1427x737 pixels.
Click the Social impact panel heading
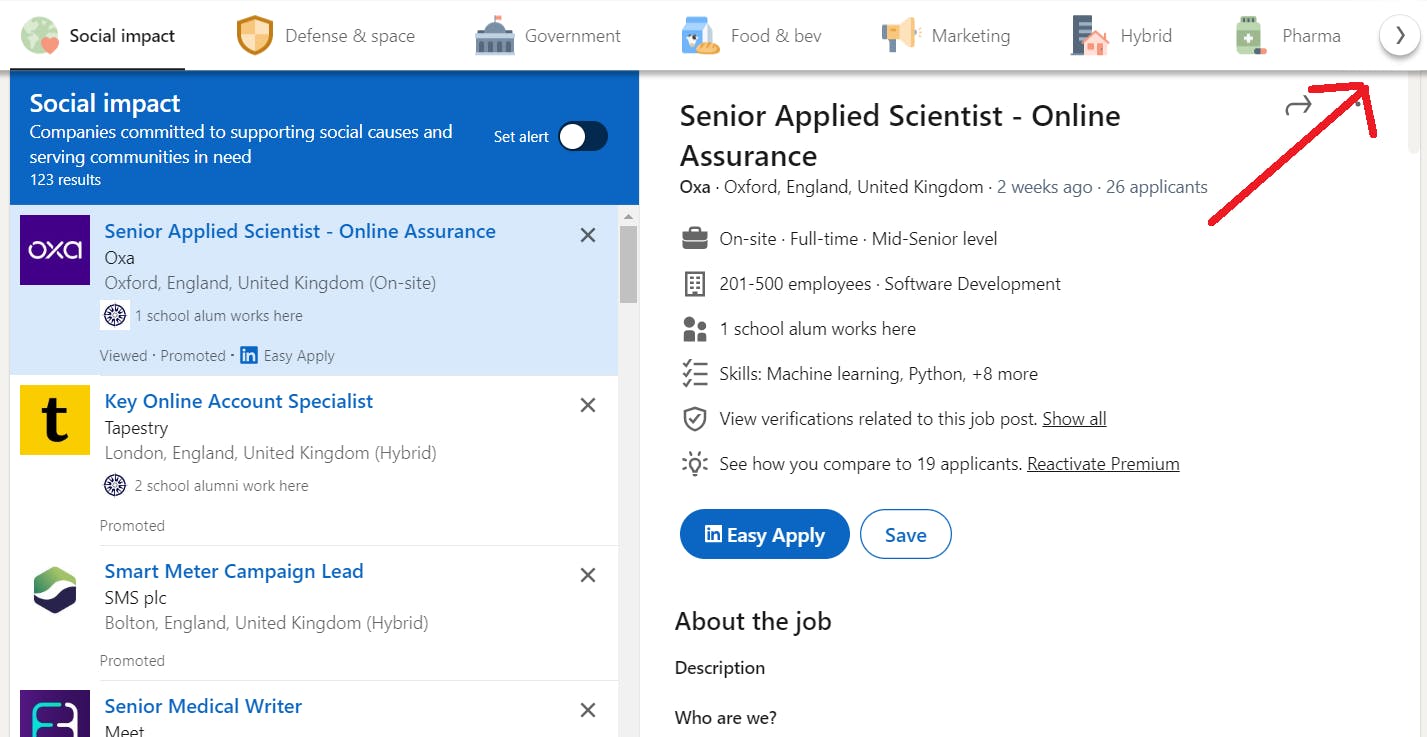pyautogui.click(x=105, y=103)
